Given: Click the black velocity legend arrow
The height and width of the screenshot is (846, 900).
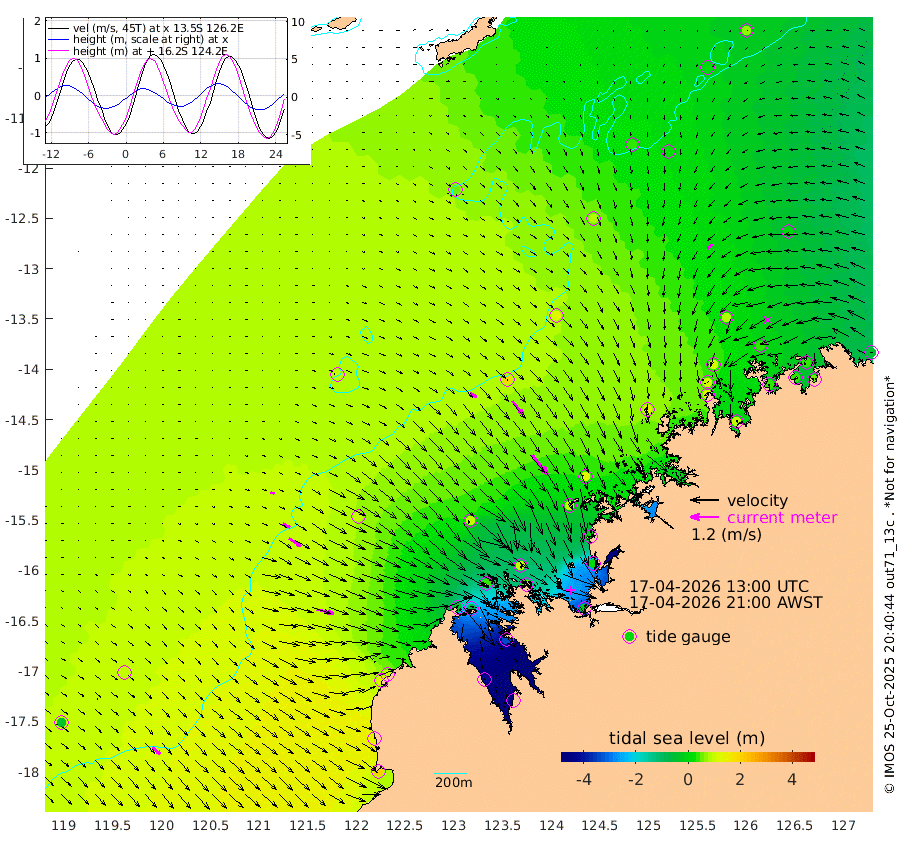Looking at the screenshot, I should click(704, 500).
